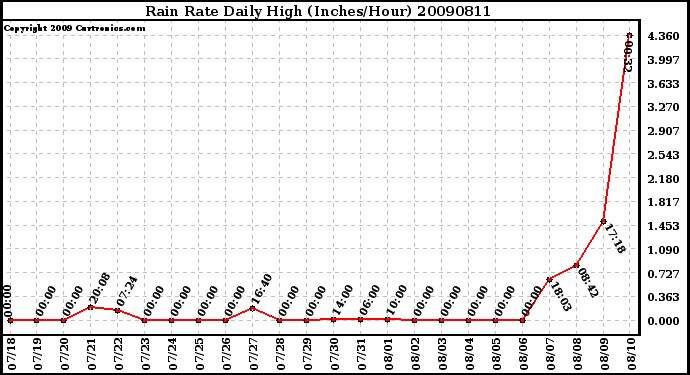The image size is (690, 375).
Task: Click the 08/10 date label
Action: [x=632, y=354]
